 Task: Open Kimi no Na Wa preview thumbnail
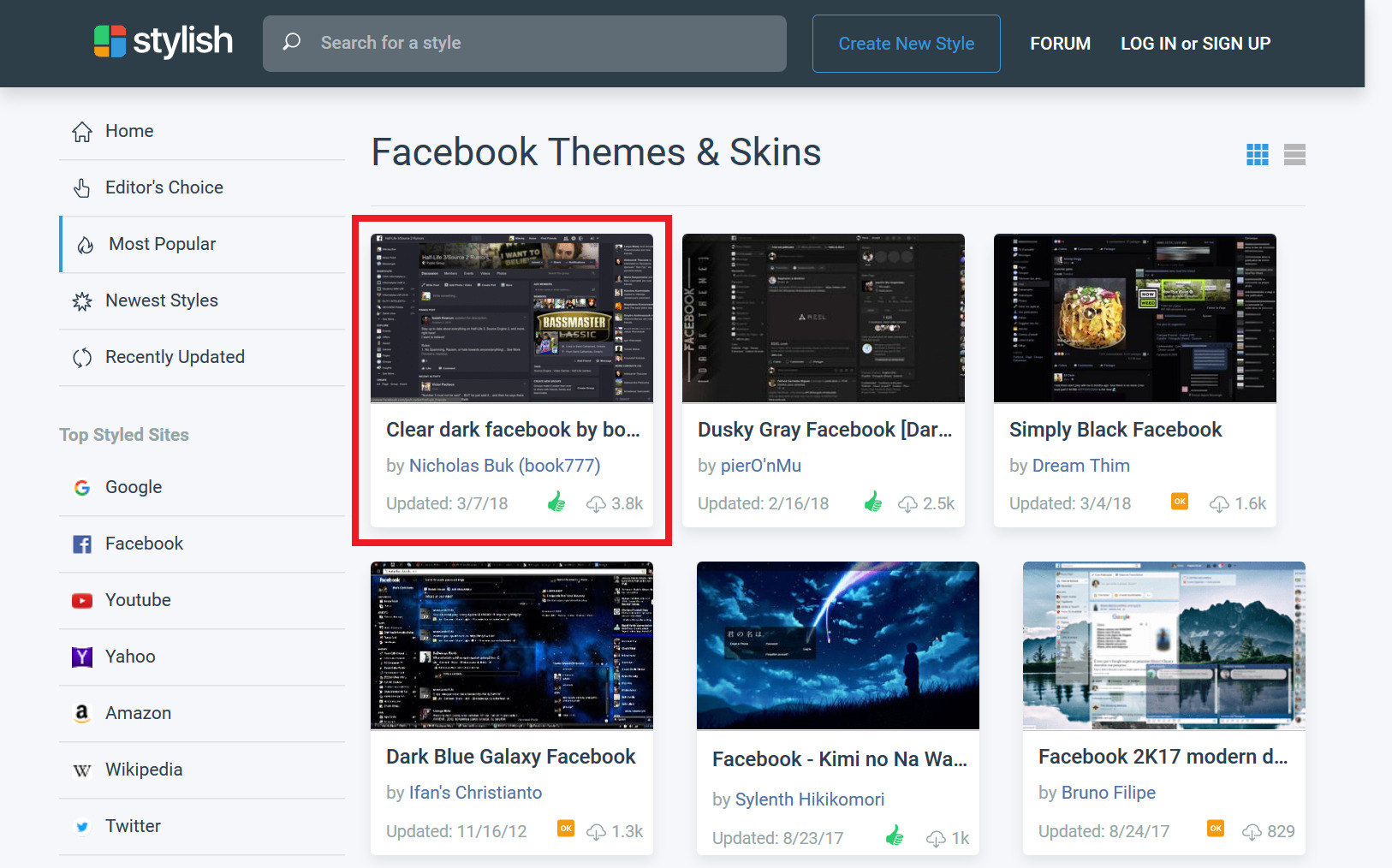[838, 645]
